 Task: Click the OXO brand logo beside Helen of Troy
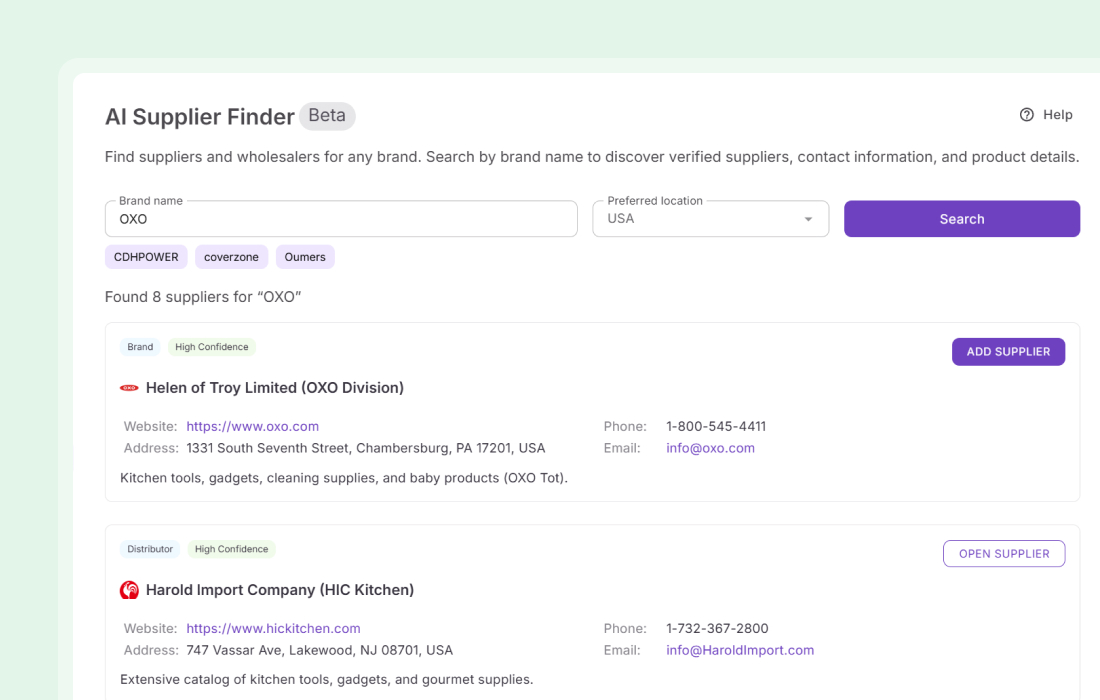(x=129, y=387)
